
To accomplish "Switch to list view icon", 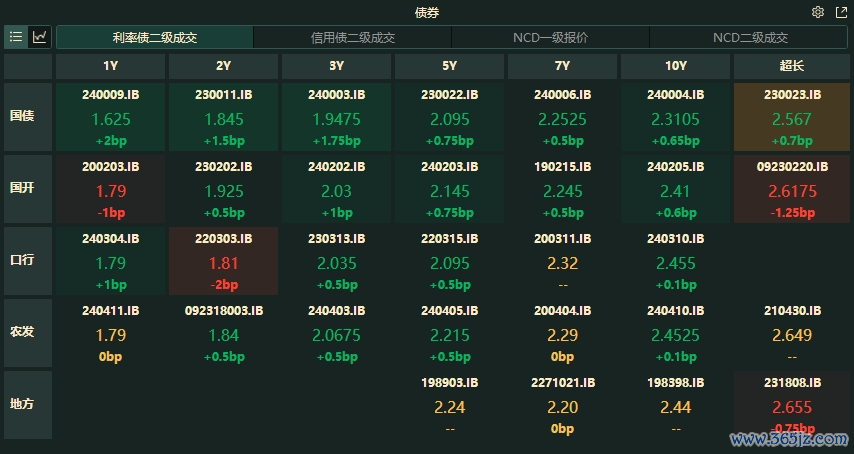I will 16,37.
